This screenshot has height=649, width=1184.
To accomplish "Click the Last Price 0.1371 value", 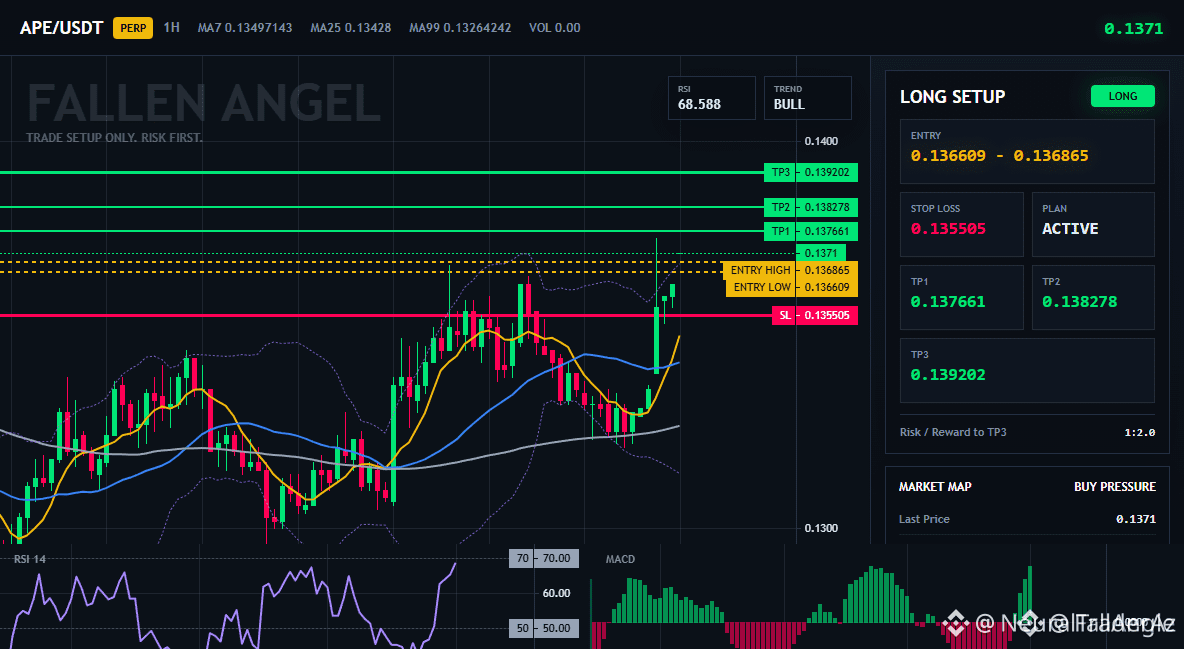I will (x=1136, y=519).
